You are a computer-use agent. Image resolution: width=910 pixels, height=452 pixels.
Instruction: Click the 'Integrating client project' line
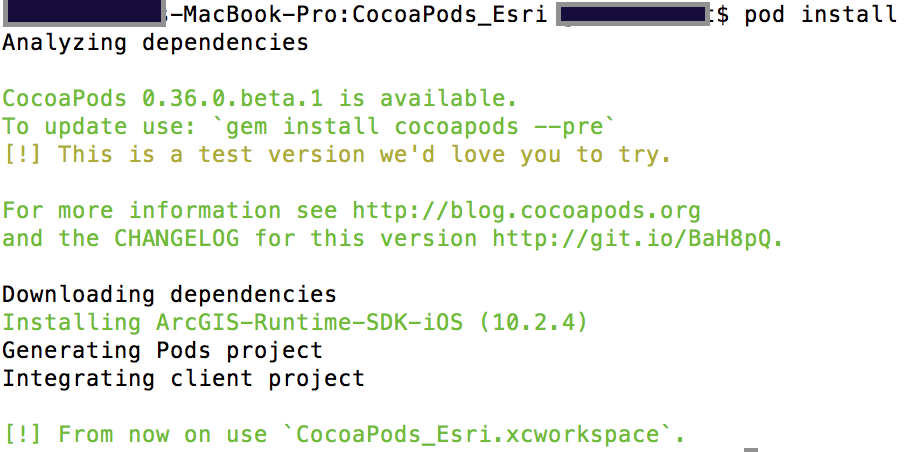pyautogui.click(x=183, y=378)
